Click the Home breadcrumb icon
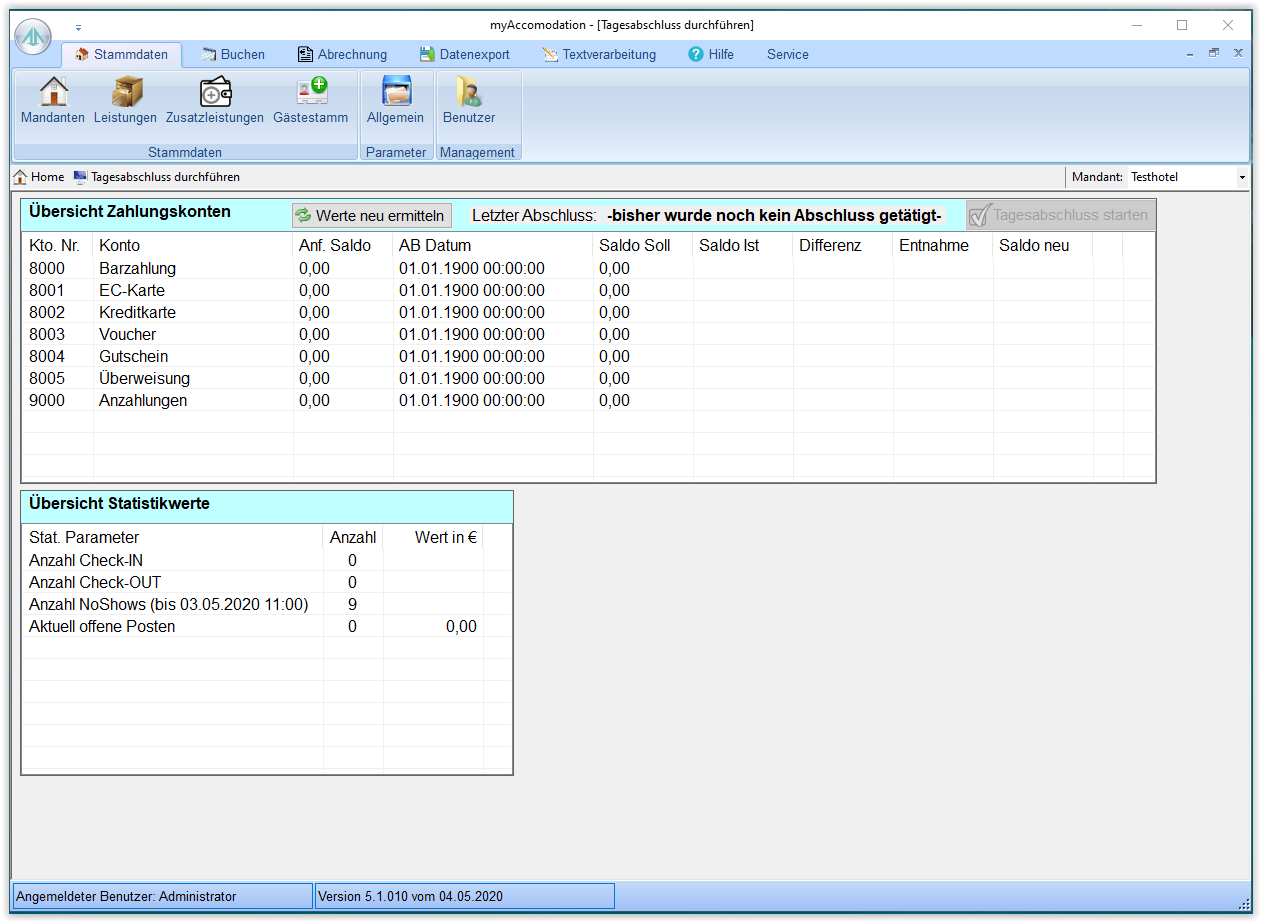The image size is (1261, 922). point(20,177)
